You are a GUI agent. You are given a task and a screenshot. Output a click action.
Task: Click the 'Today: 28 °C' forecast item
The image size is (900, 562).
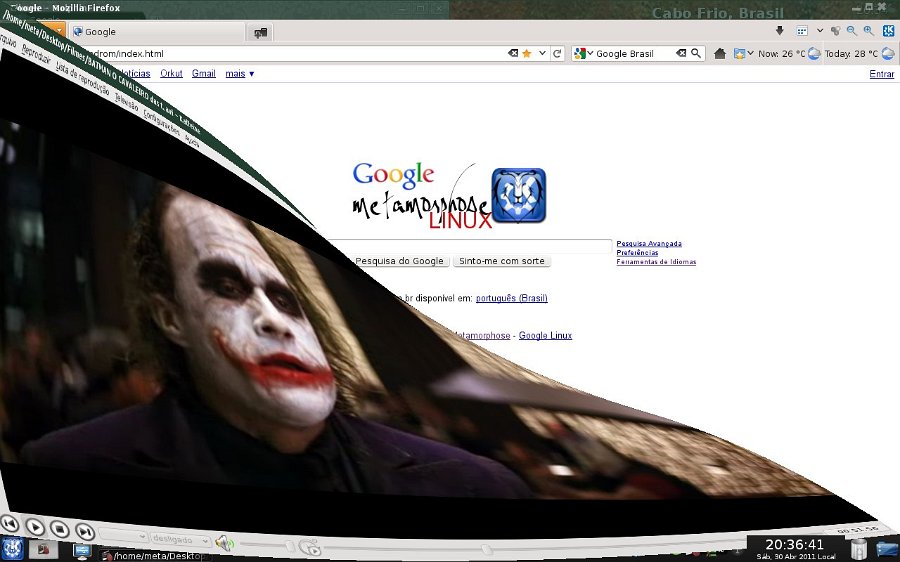(x=859, y=53)
